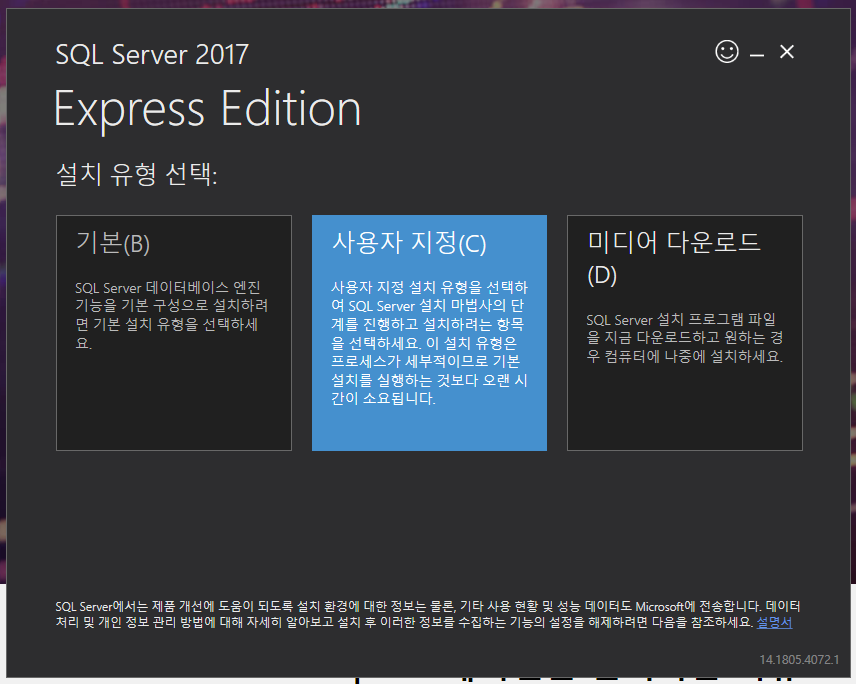Image resolution: width=856 pixels, height=684 pixels.
Task: Click the 기본(B) card heading
Action: [x=105, y=241]
